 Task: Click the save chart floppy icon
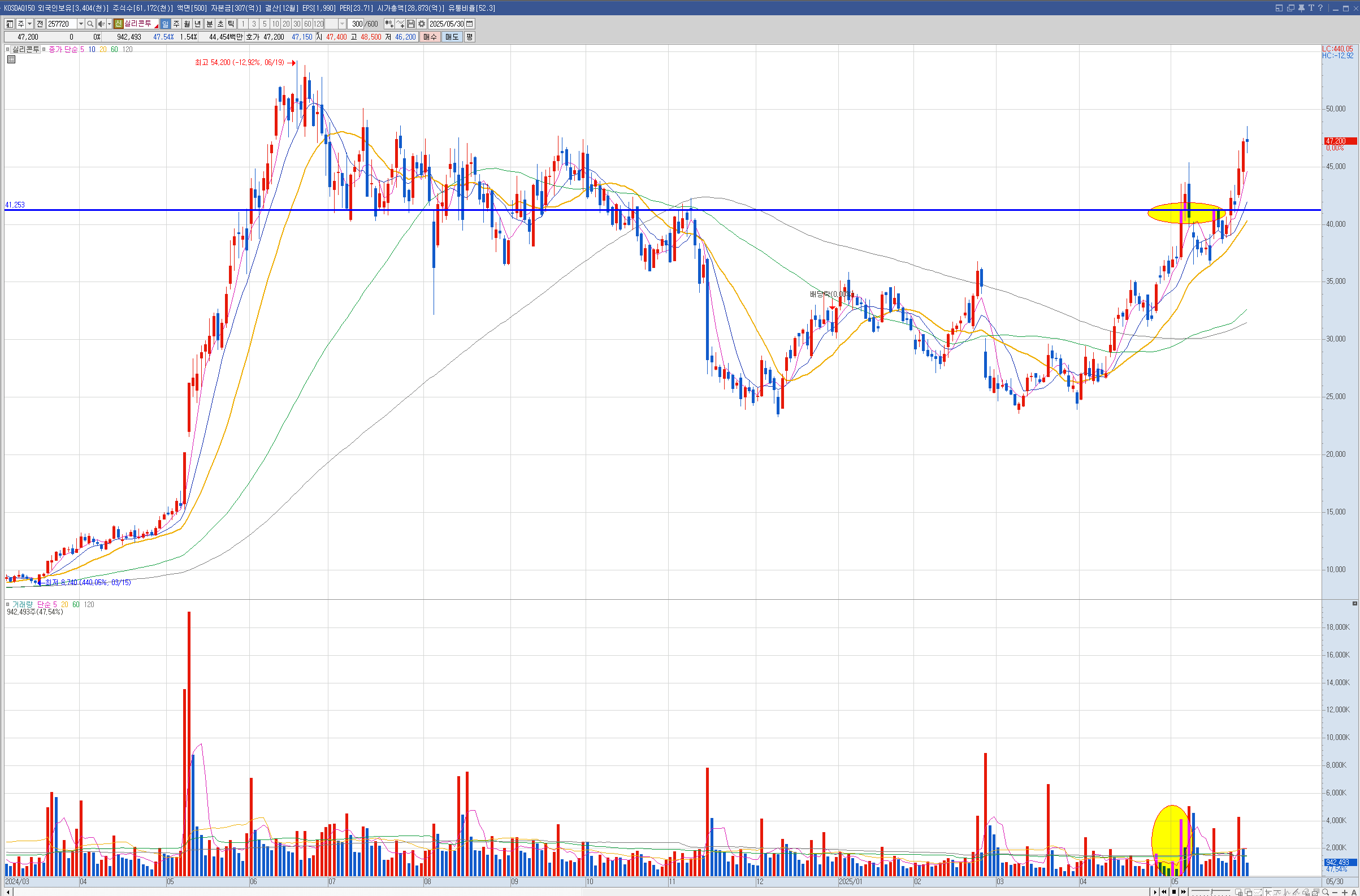tap(411, 24)
